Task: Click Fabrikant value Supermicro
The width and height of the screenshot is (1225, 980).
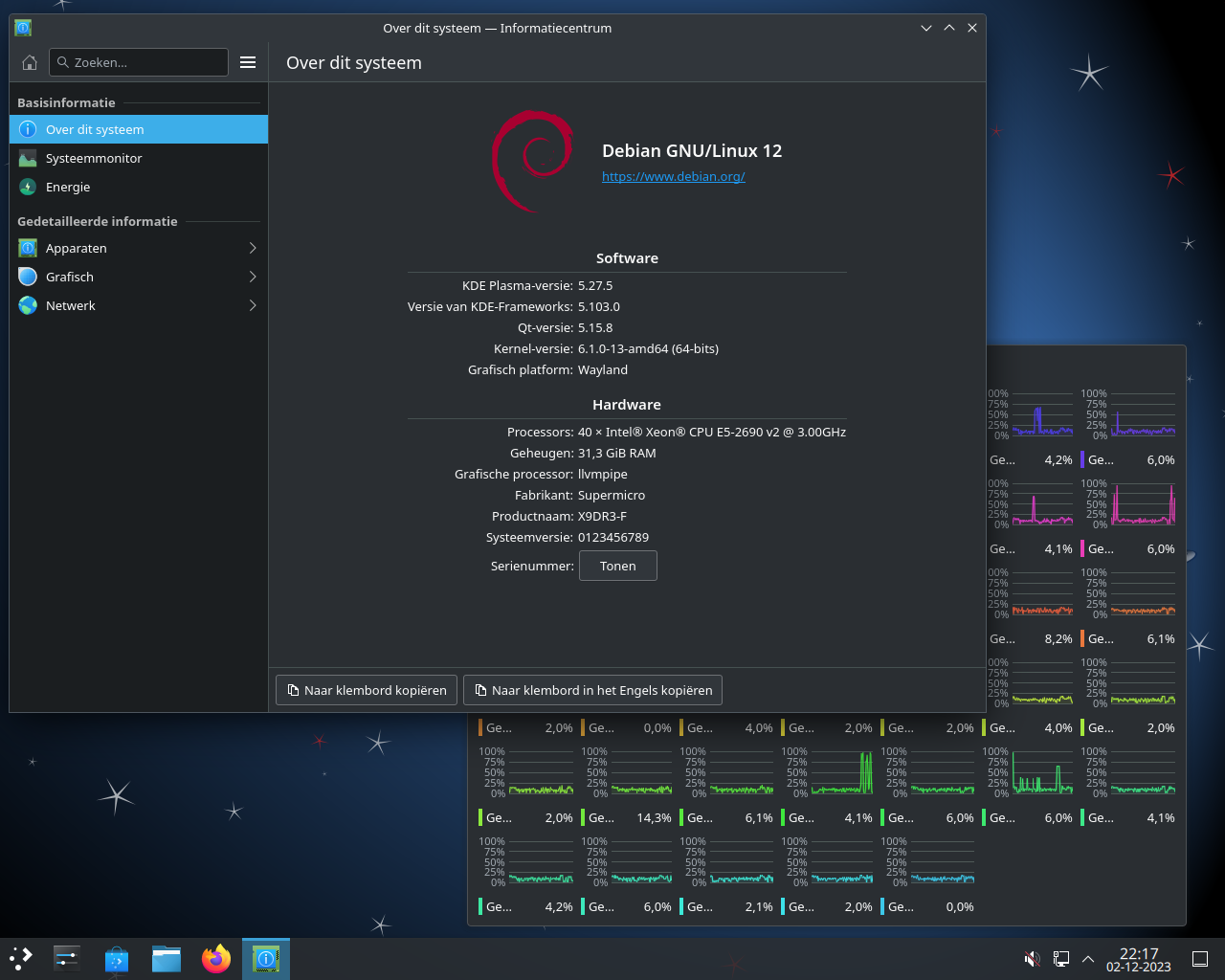Action: 612,495
